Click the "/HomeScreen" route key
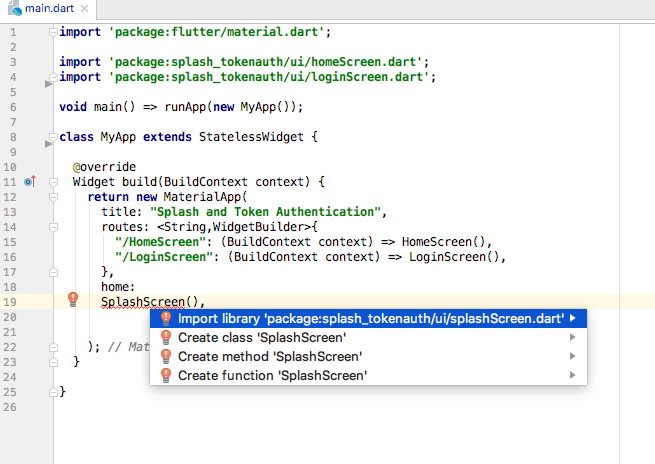The width and height of the screenshot is (655, 464). coord(160,242)
